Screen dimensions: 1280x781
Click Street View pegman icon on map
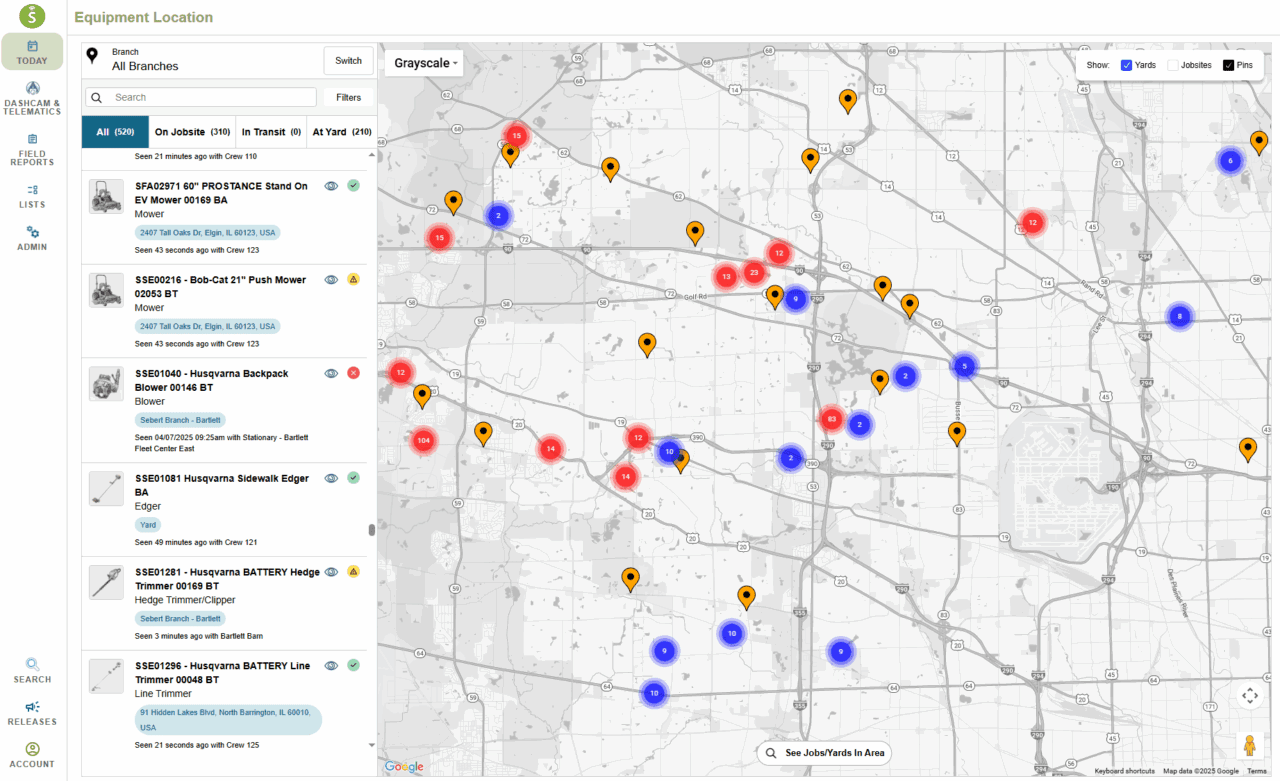pyautogui.click(x=1249, y=746)
